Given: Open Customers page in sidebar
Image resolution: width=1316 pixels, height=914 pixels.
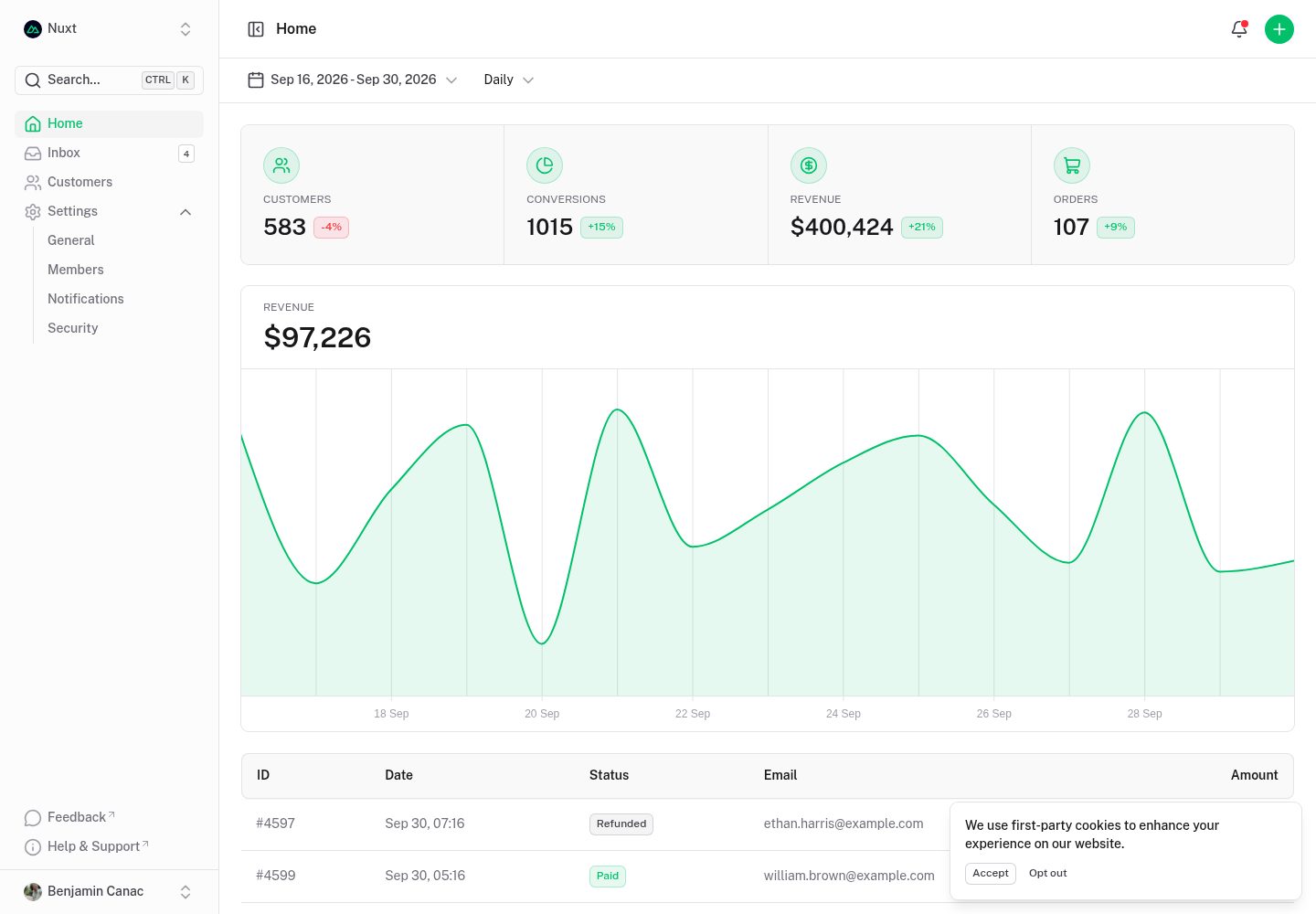Looking at the screenshot, I should pos(109,183).
